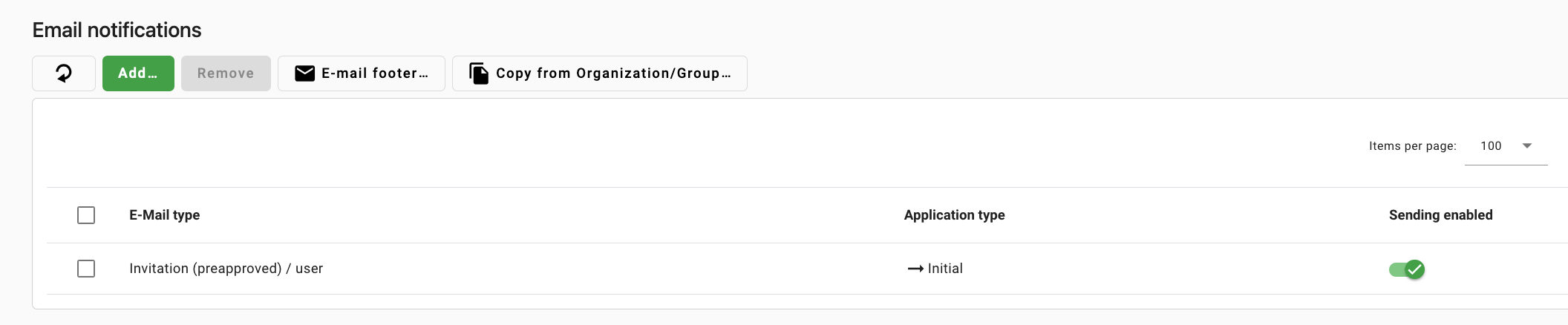Open the E-mail footer… settings label
1568x325 pixels.
374,73
